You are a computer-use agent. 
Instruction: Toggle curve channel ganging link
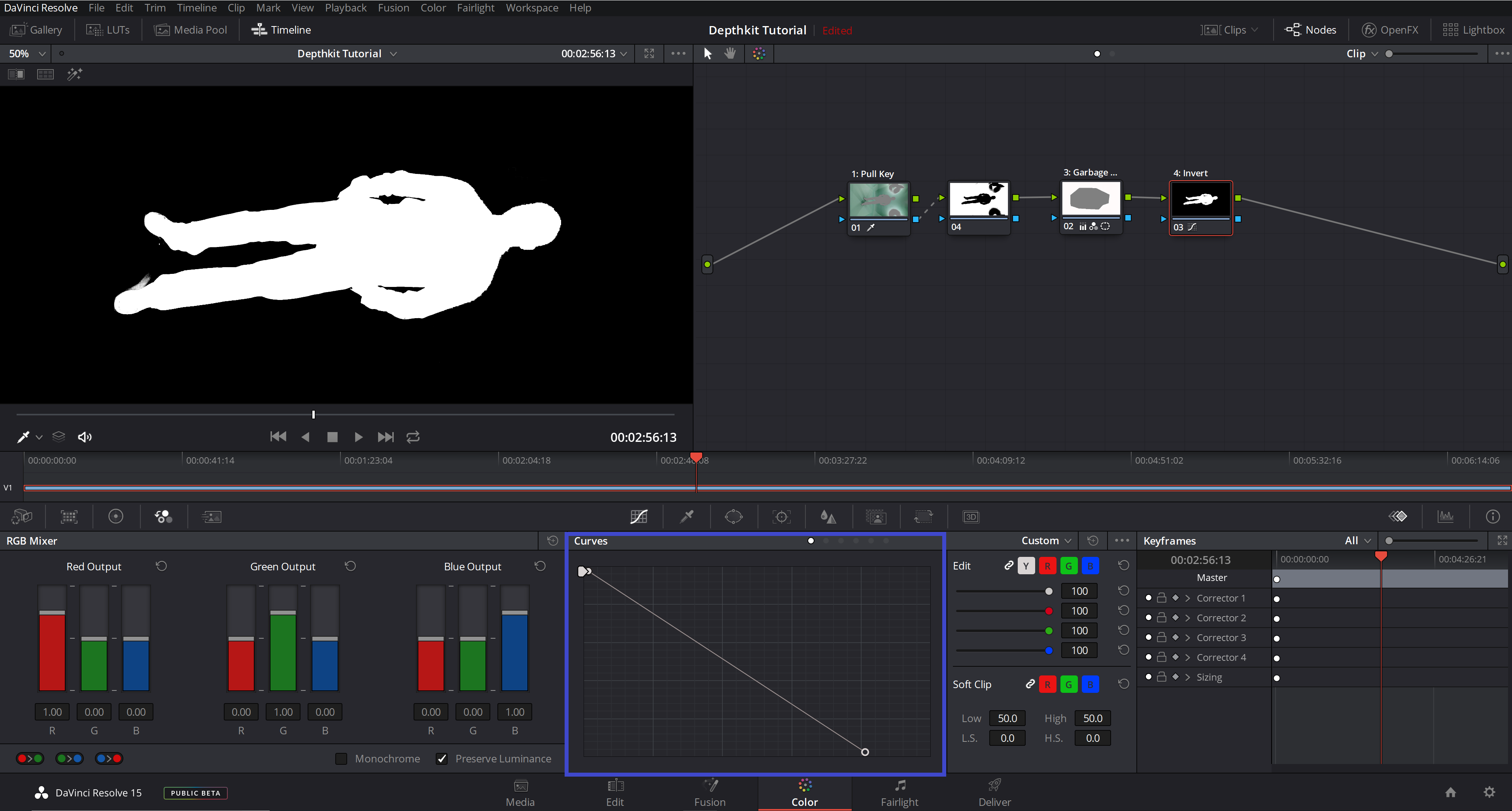(1008, 566)
